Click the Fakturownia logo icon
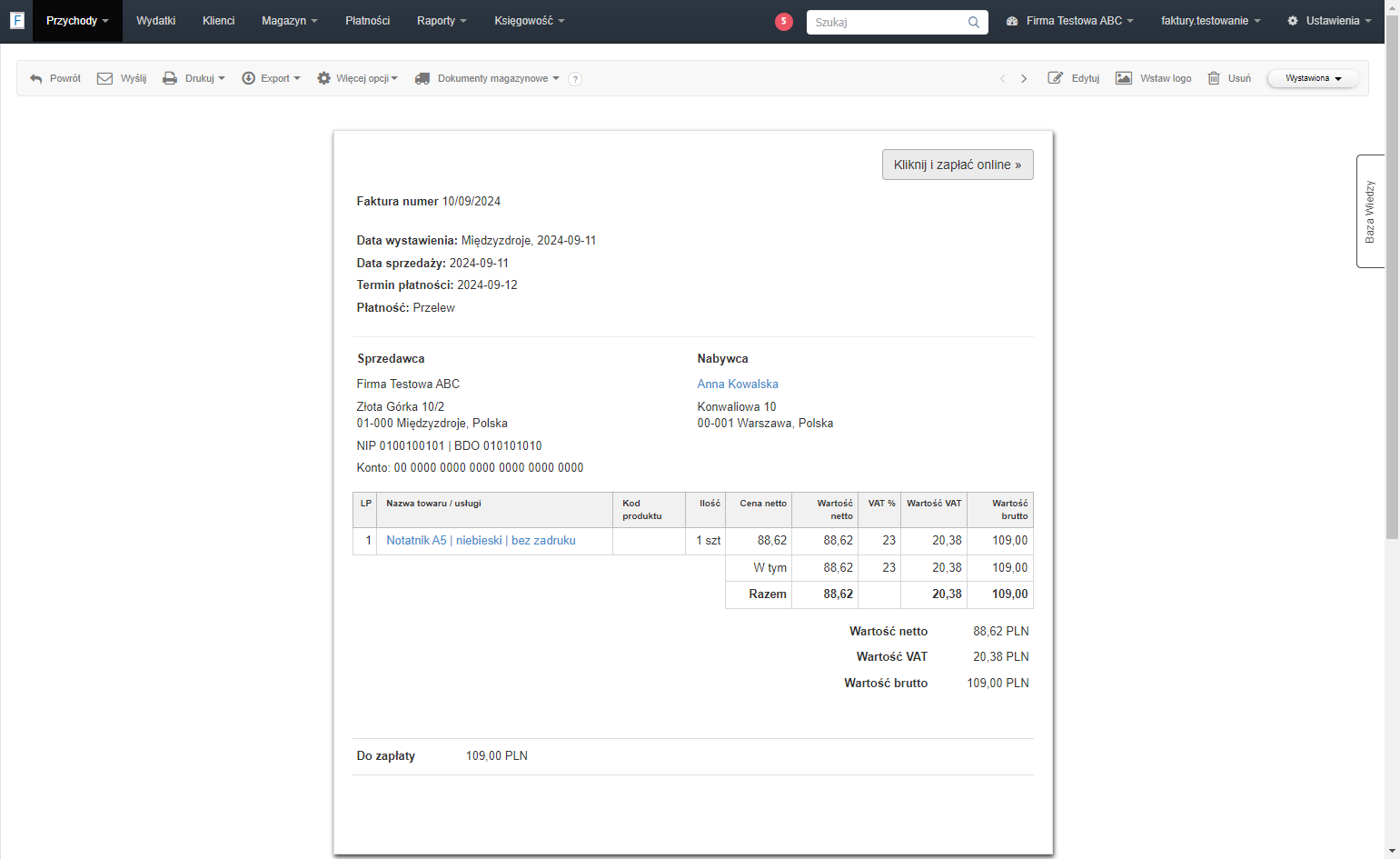Viewport: 1400px width, 859px height. pyautogui.click(x=16, y=20)
